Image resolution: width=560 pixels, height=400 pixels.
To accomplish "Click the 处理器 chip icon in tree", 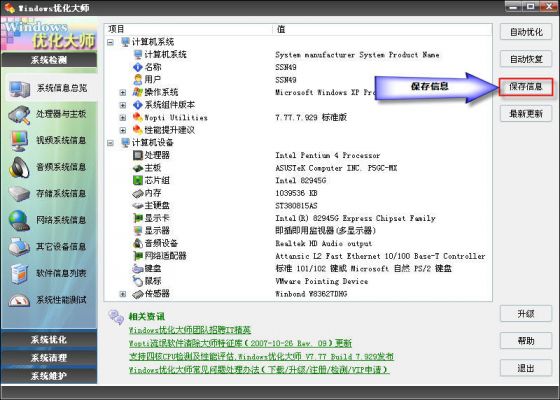I will 138,155.
